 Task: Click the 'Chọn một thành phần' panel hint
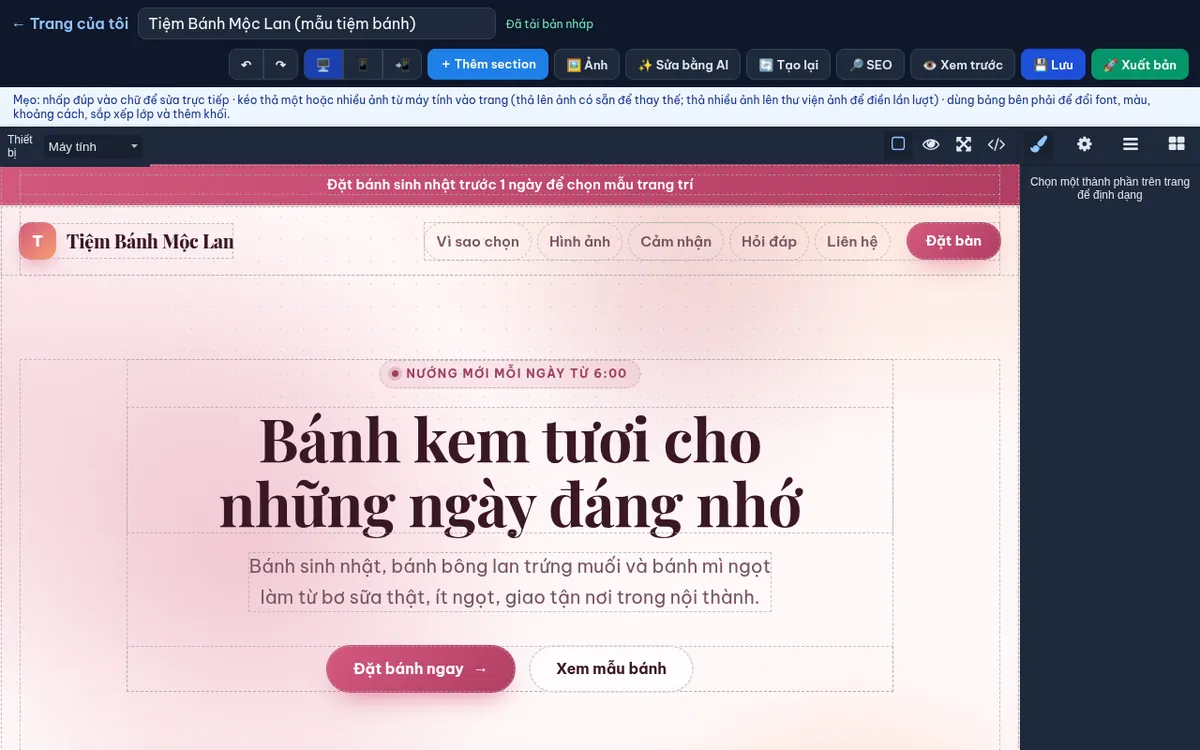coord(1110,188)
